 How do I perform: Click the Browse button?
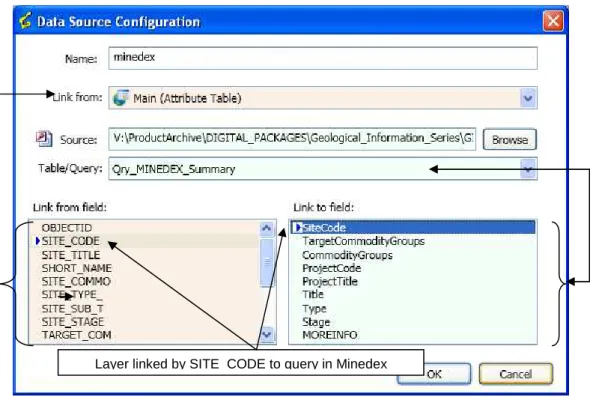pyautogui.click(x=509, y=140)
